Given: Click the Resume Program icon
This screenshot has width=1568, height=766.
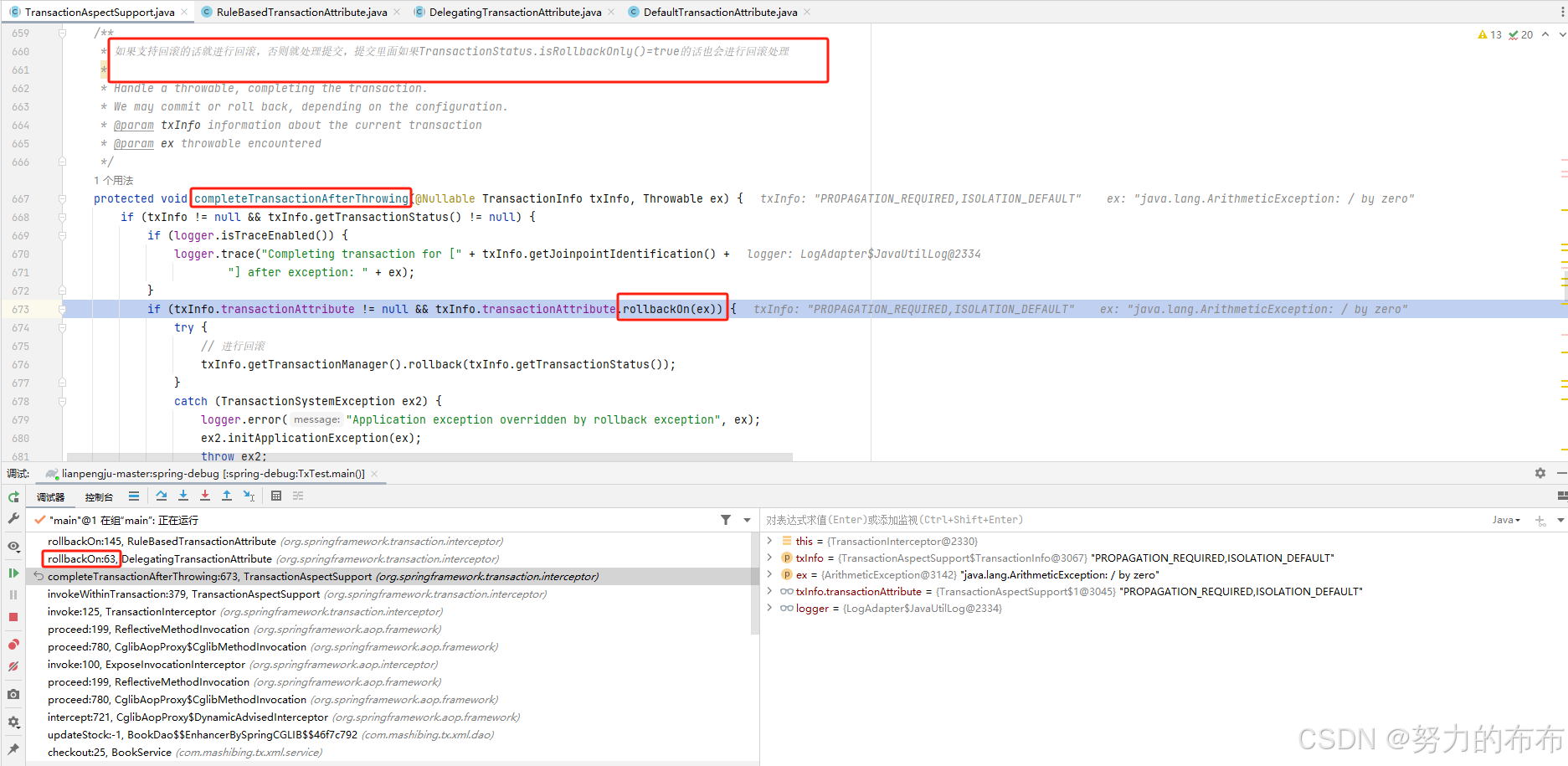Looking at the screenshot, I should coord(13,573).
